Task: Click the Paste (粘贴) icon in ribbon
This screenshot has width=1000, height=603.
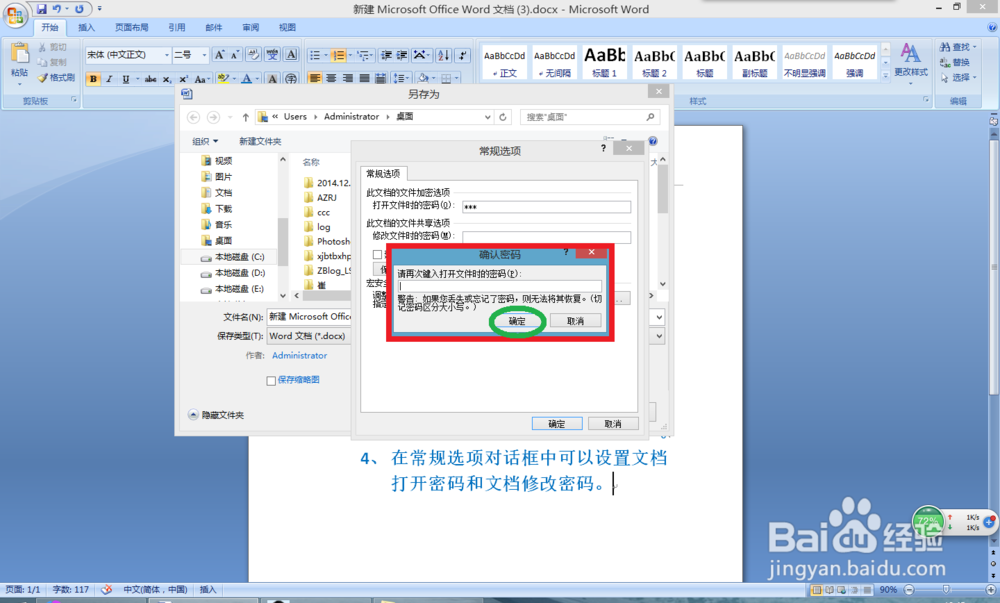Action: tap(20, 55)
